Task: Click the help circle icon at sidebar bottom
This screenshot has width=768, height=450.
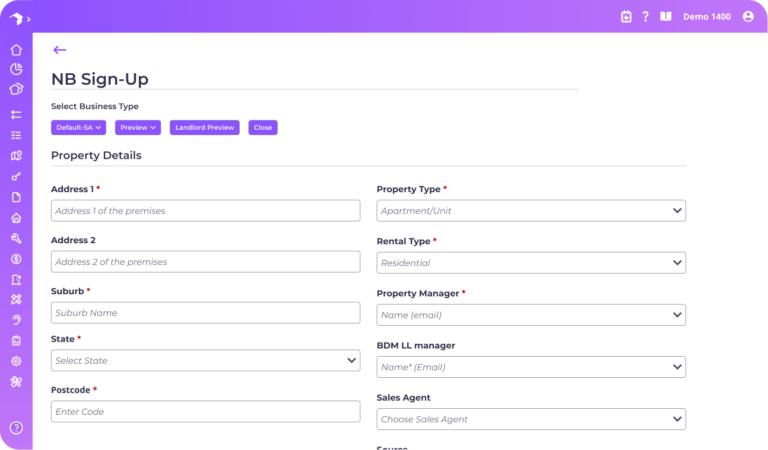Action: pyautogui.click(x=16, y=428)
